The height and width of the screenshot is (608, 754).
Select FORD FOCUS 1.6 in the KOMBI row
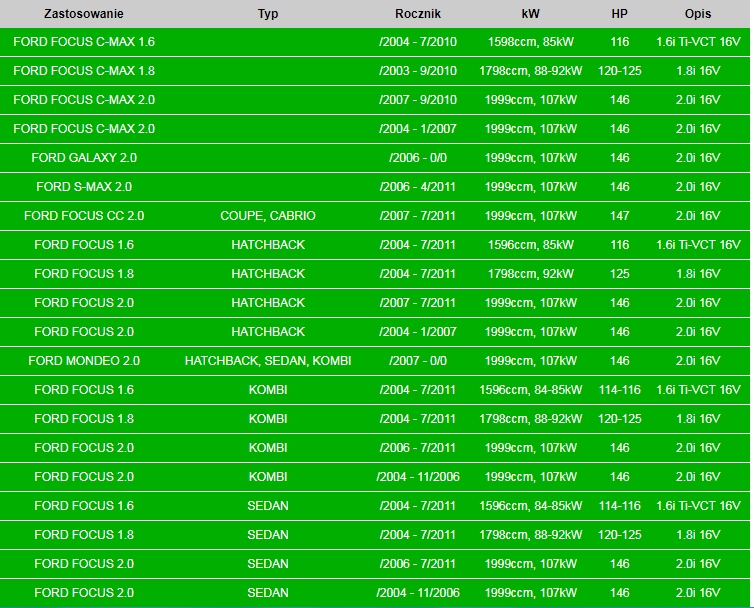pyautogui.click(x=84, y=390)
